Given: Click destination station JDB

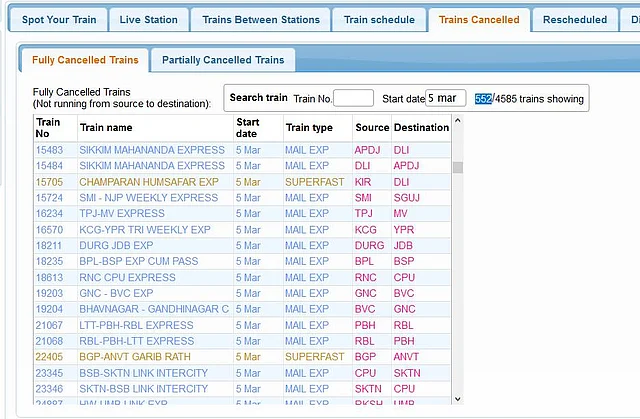Looking at the screenshot, I should click(x=403, y=245).
